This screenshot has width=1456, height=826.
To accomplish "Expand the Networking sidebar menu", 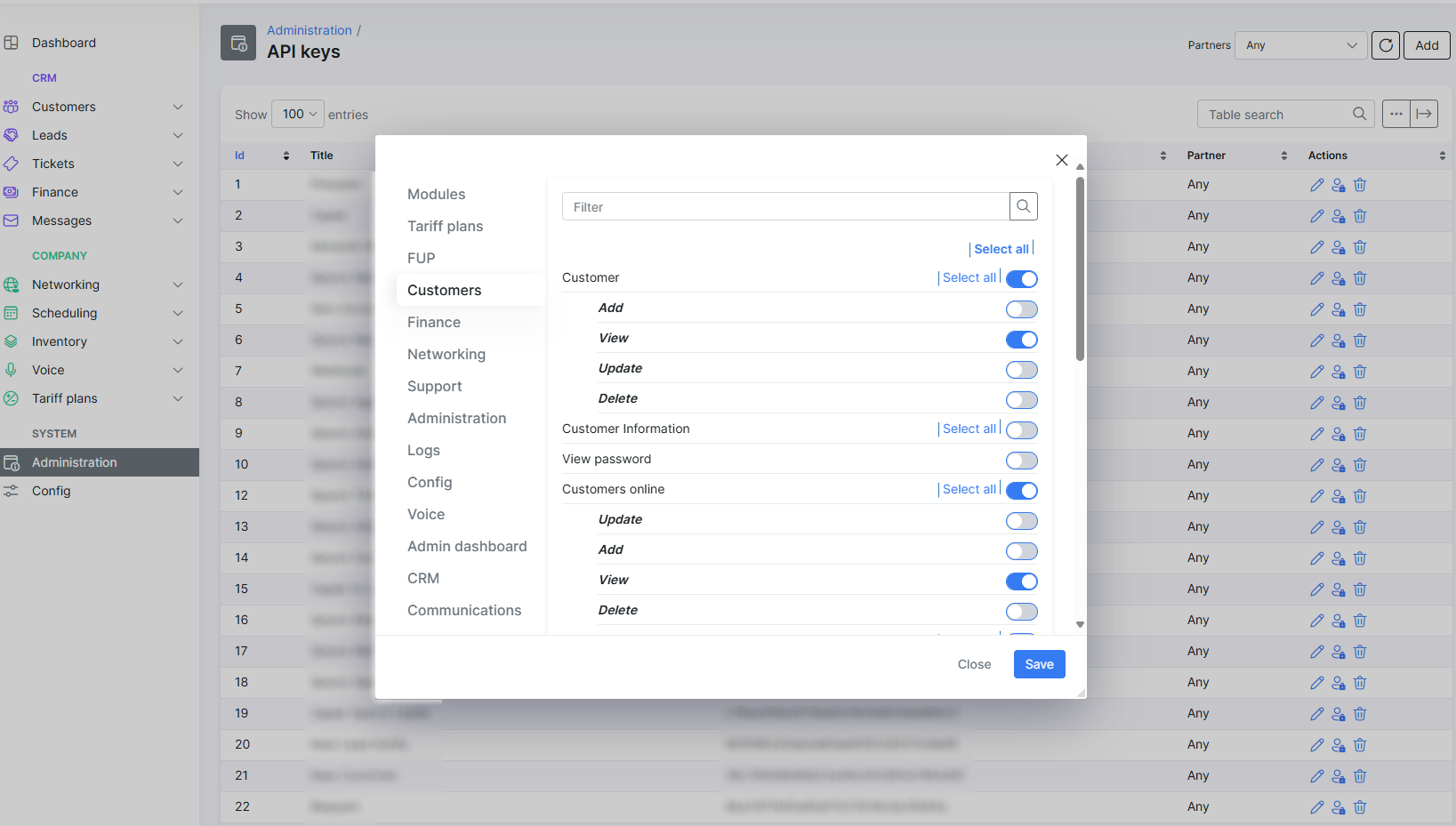I will [178, 285].
